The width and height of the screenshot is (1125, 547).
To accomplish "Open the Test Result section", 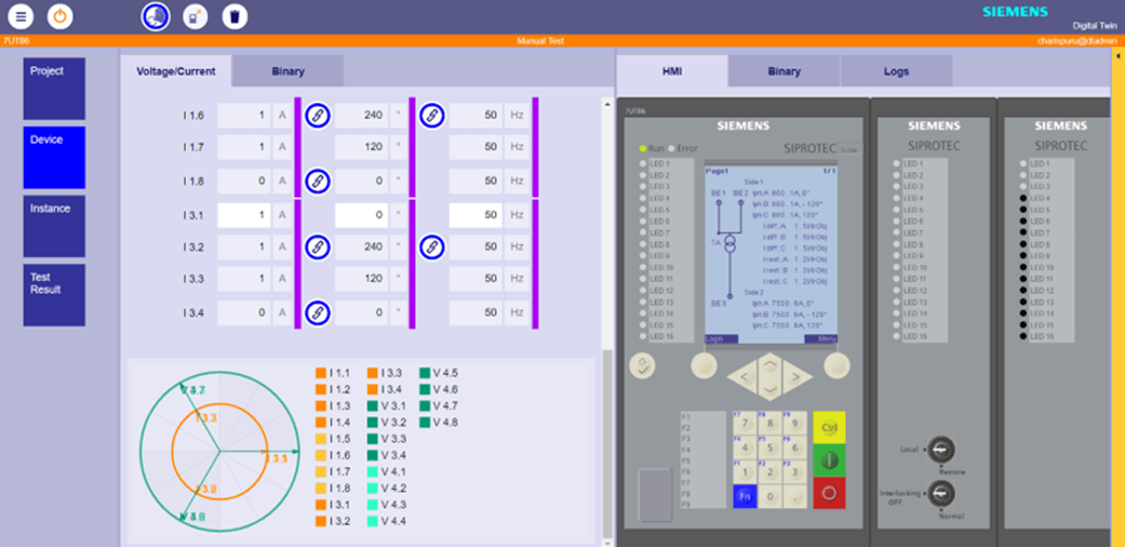I will pos(54,294).
